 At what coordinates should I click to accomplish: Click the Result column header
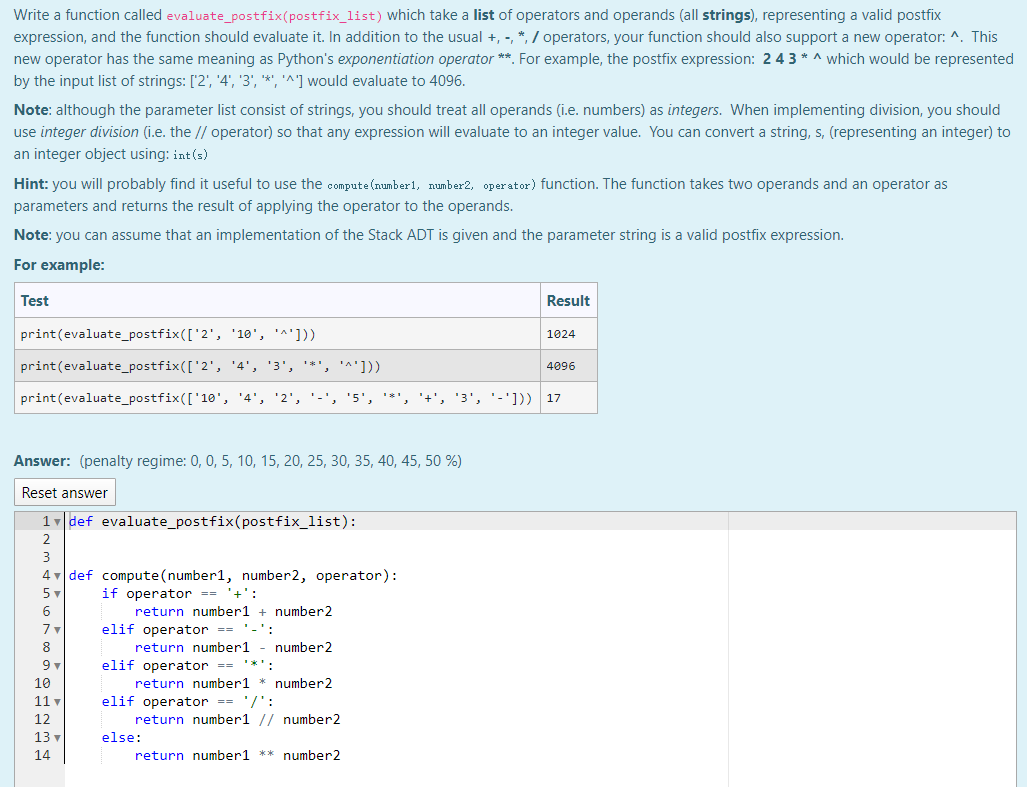click(567, 300)
